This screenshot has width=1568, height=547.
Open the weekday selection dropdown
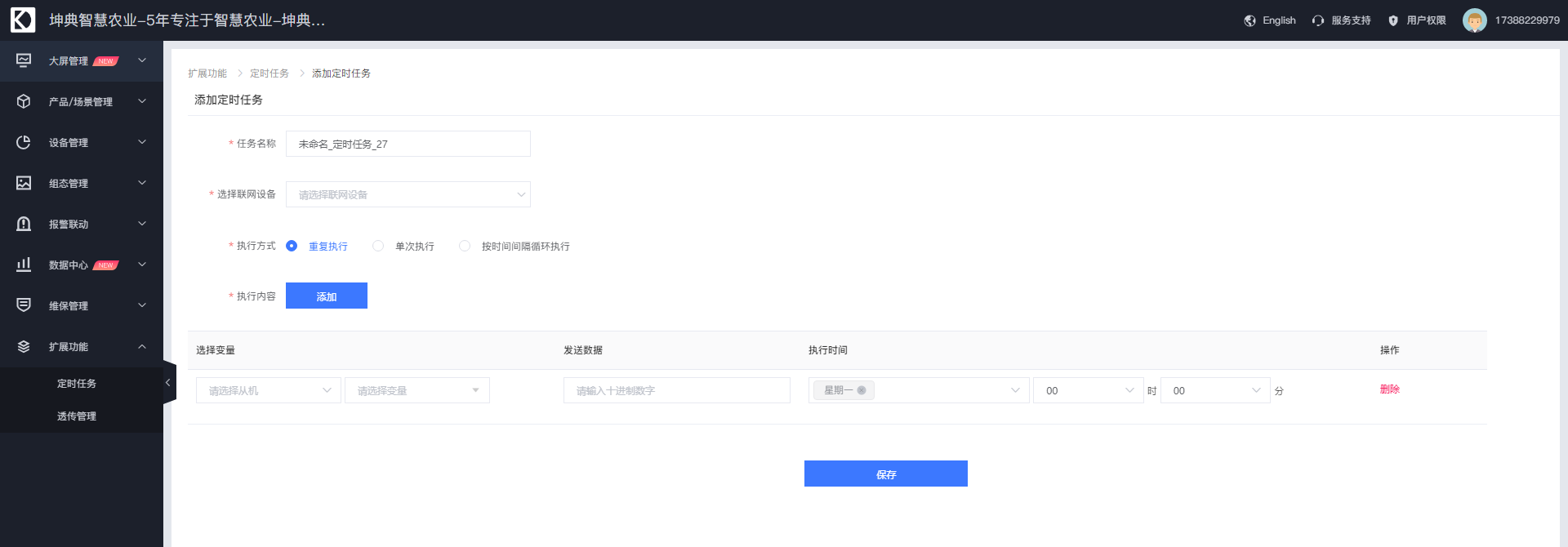[919, 390]
